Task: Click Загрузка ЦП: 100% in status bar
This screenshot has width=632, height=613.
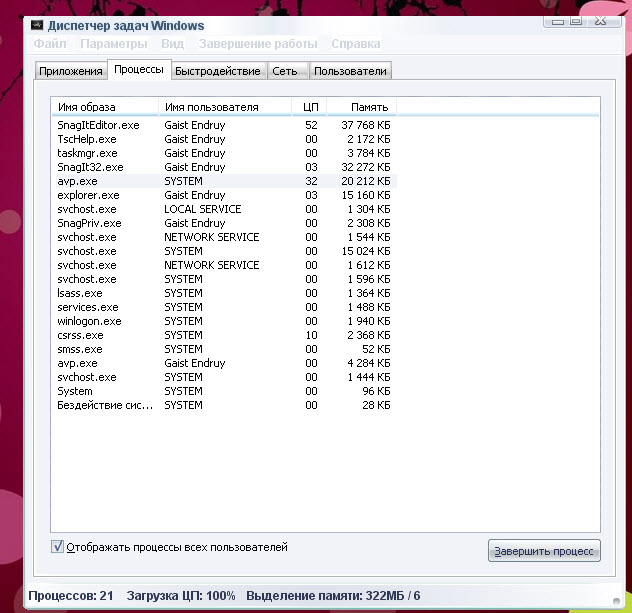Action: pos(181,595)
